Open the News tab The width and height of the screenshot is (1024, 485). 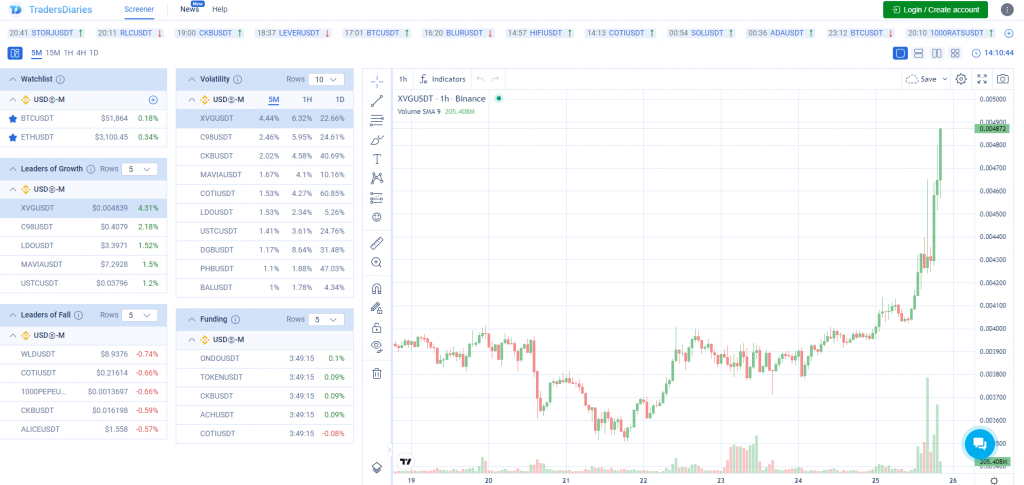pos(190,10)
